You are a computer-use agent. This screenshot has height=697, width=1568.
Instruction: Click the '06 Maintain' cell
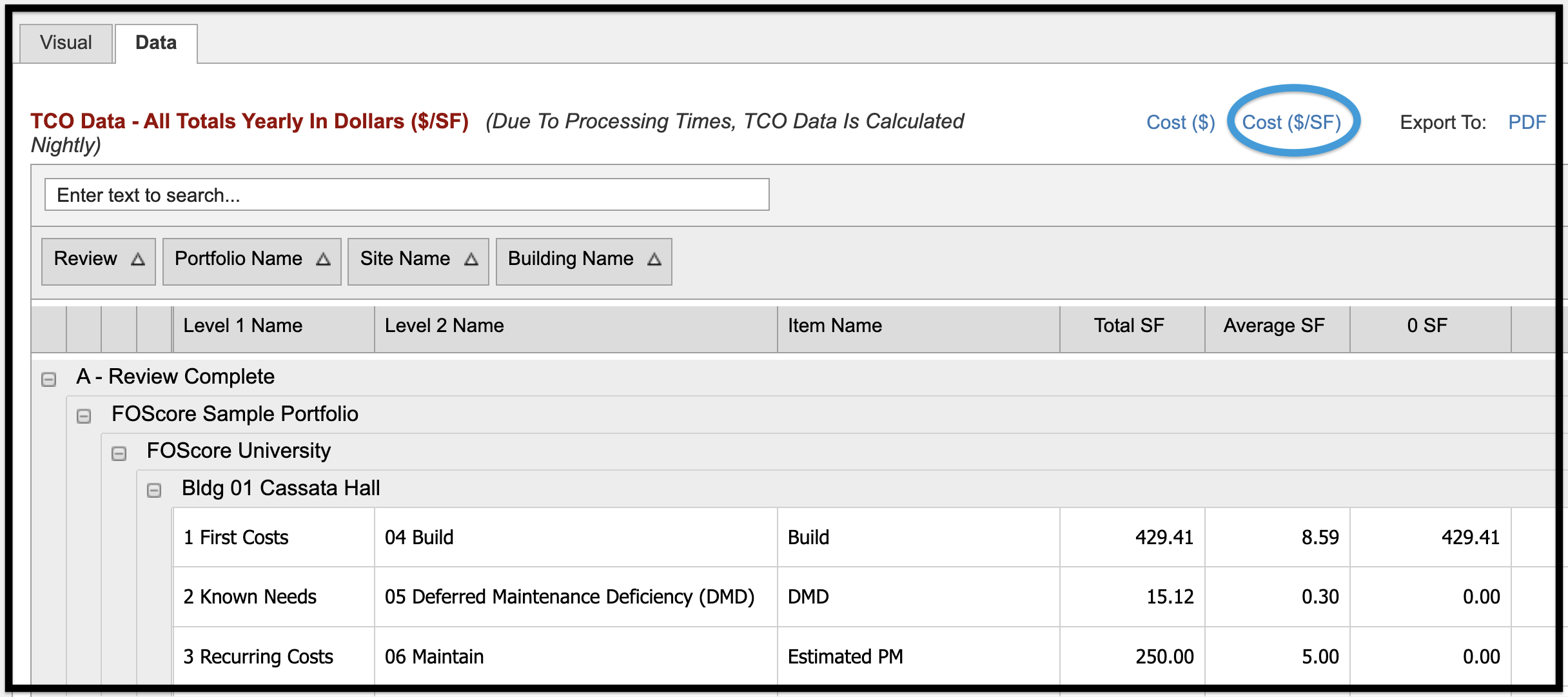[576, 656]
